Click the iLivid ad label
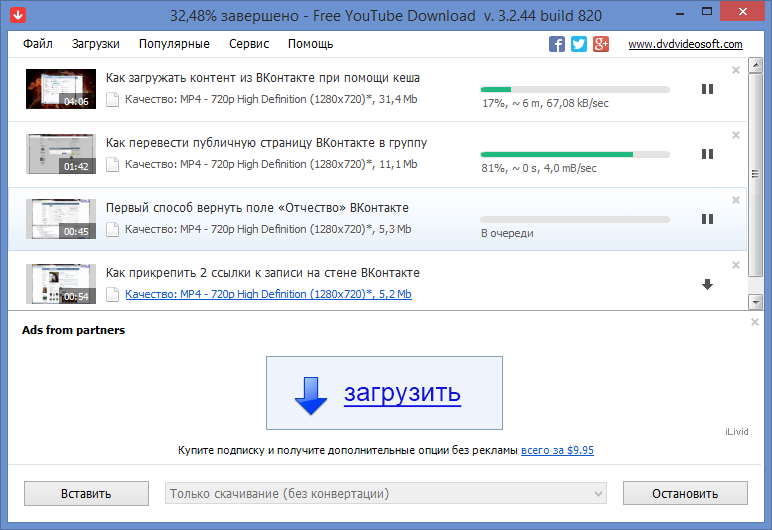The image size is (772, 530). coord(737,432)
